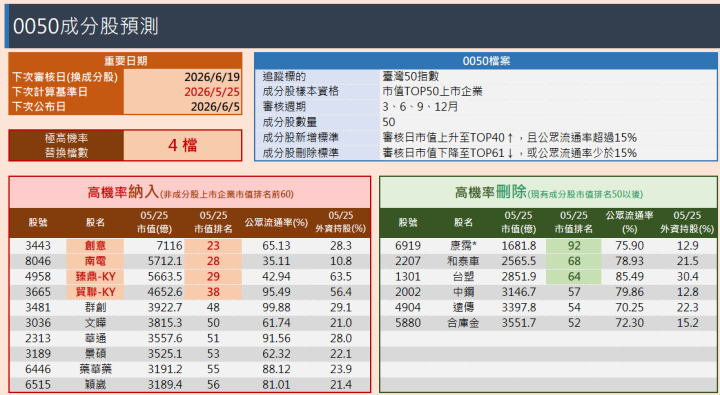This screenshot has height=395, width=720.
Task: Click the stock name 康霈*
Action: coord(463,246)
